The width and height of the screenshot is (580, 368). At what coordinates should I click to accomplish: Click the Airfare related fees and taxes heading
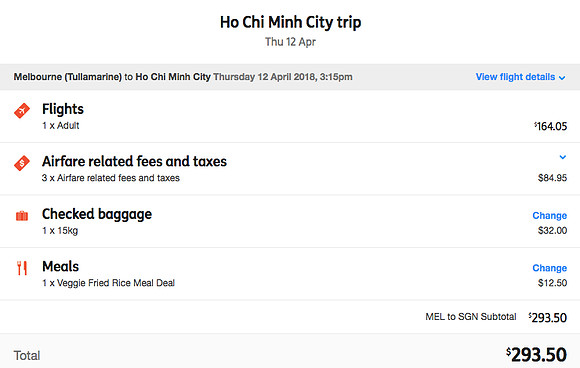(x=134, y=162)
